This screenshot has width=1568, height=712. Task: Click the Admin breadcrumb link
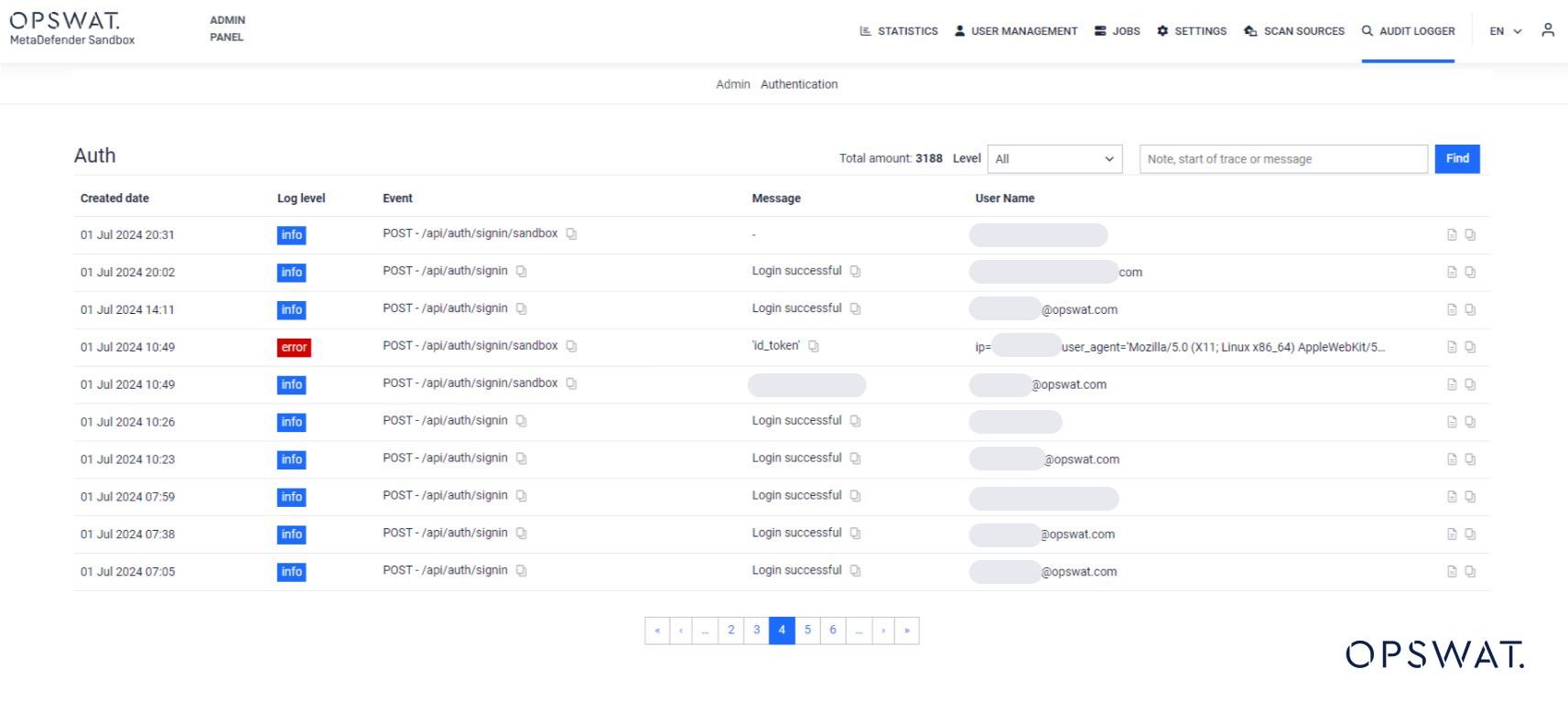pyautogui.click(x=732, y=84)
